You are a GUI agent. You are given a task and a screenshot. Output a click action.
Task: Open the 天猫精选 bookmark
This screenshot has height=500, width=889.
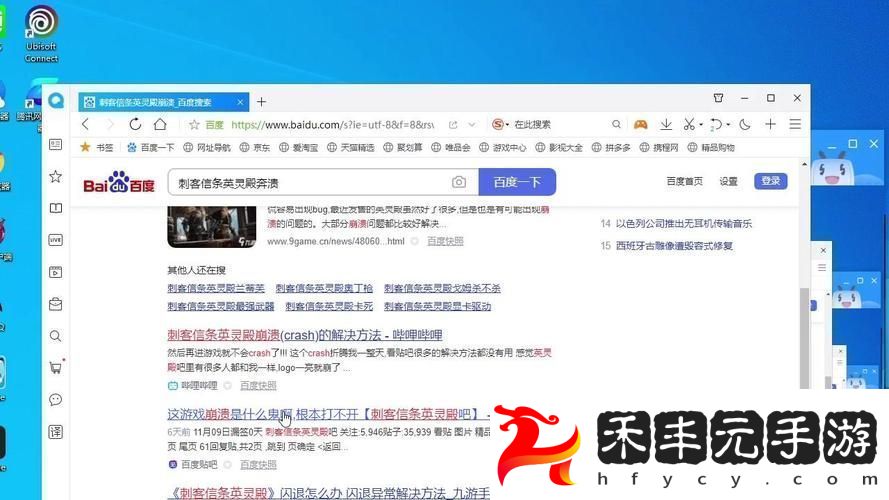pos(350,147)
